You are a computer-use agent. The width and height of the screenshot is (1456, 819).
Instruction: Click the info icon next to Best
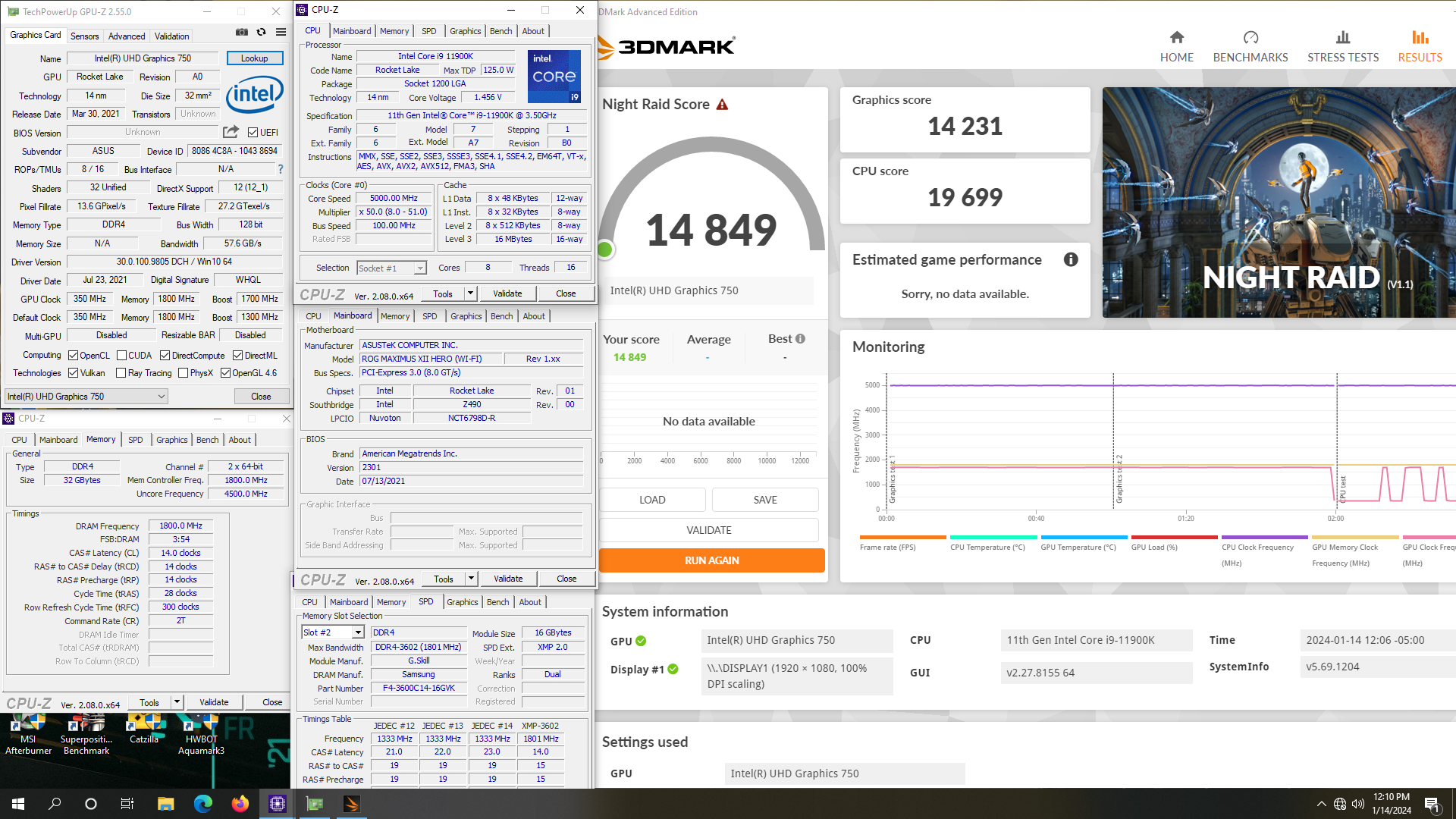(800, 339)
